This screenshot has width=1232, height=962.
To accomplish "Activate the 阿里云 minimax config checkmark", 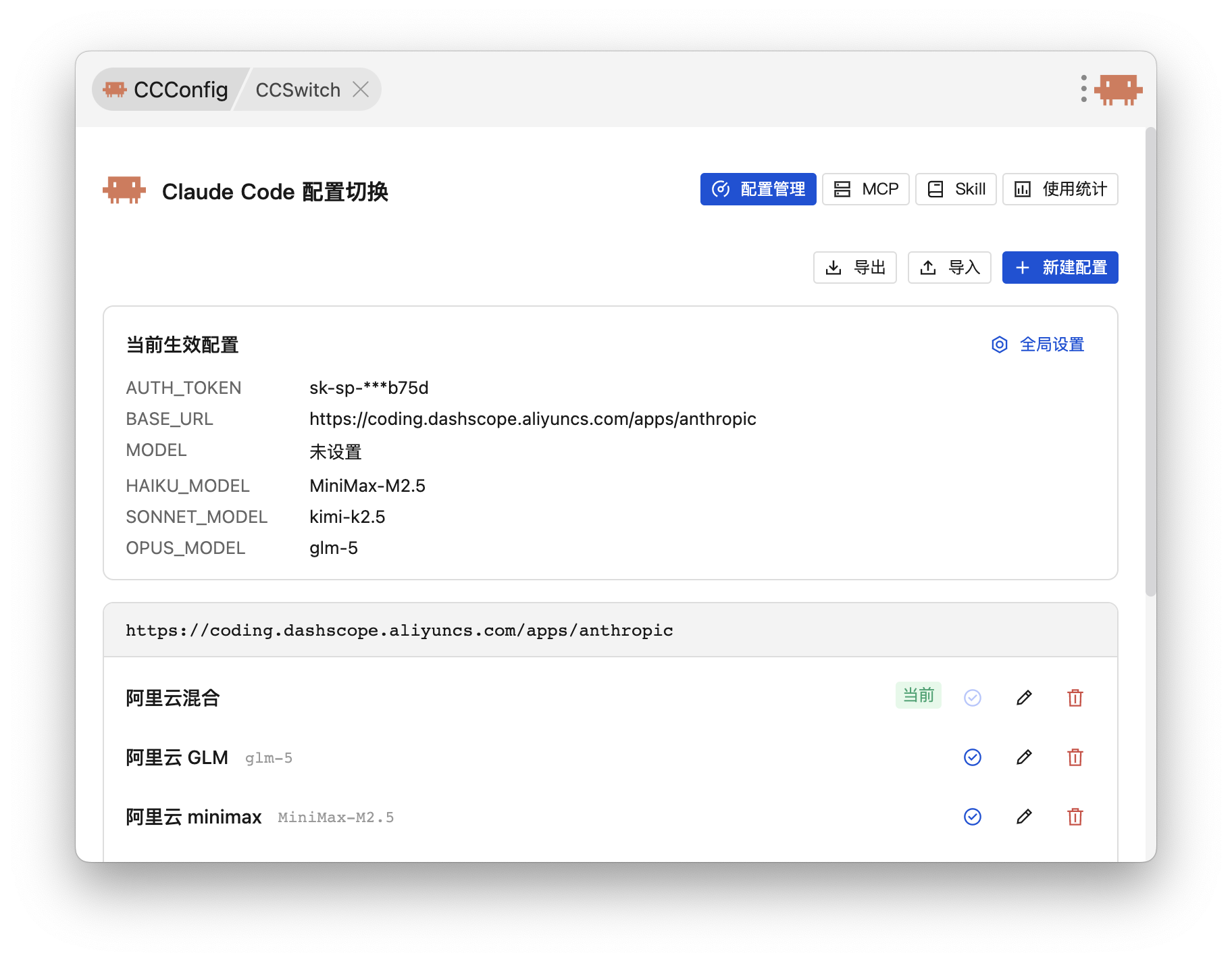I will click(972, 817).
